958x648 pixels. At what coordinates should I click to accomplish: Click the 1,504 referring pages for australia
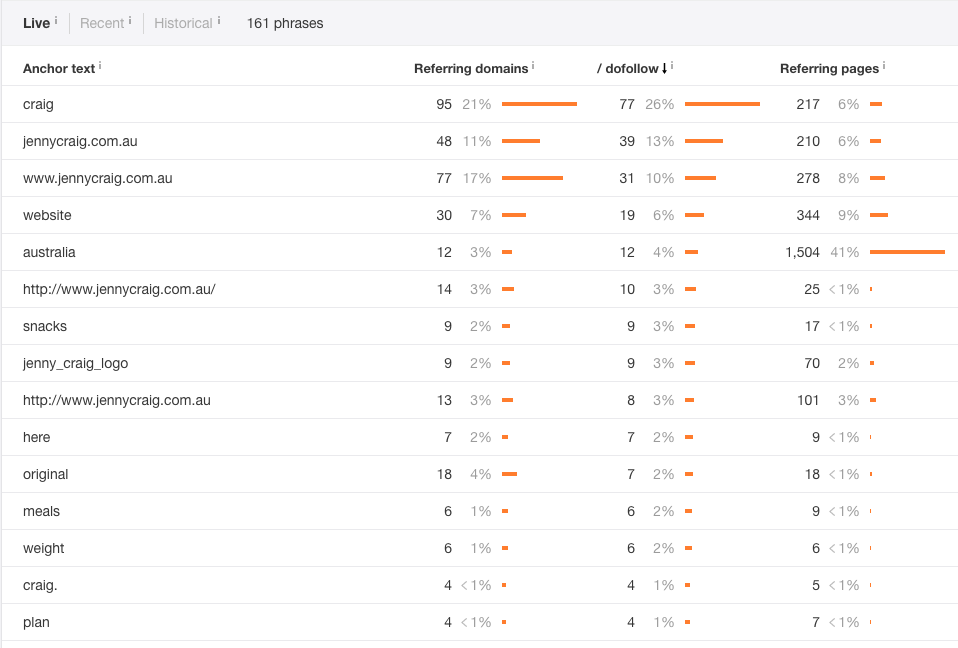click(803, 252)
